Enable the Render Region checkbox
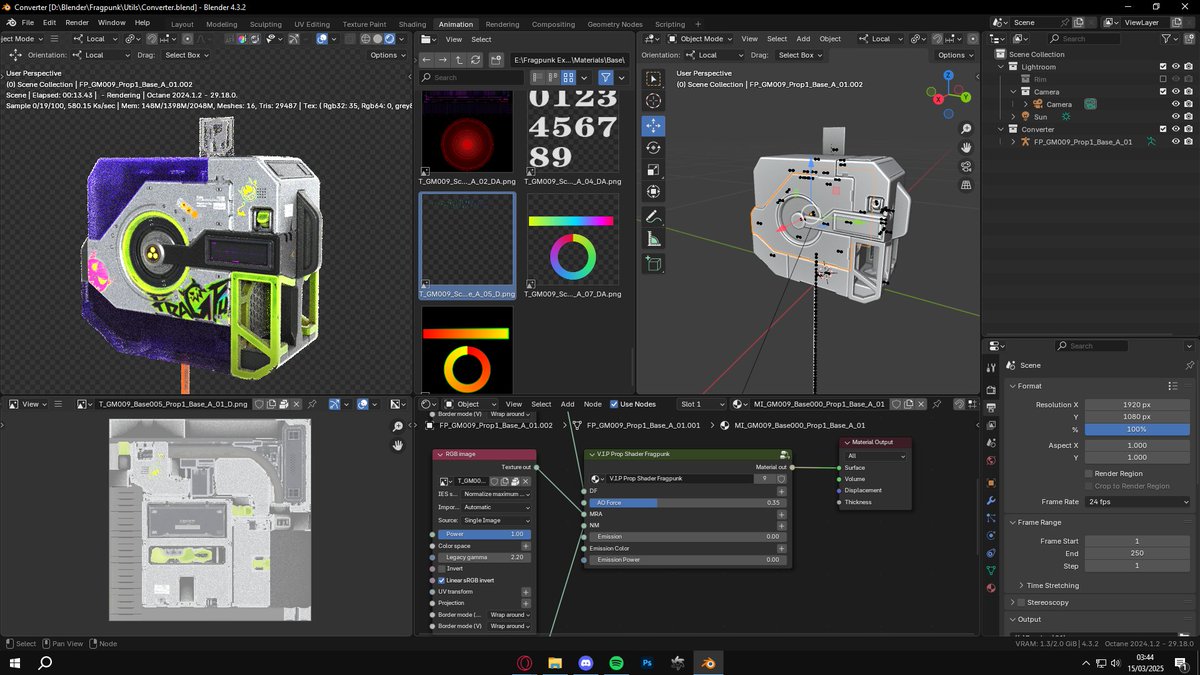This screenshot has height=675, width=1200. 1089,474
